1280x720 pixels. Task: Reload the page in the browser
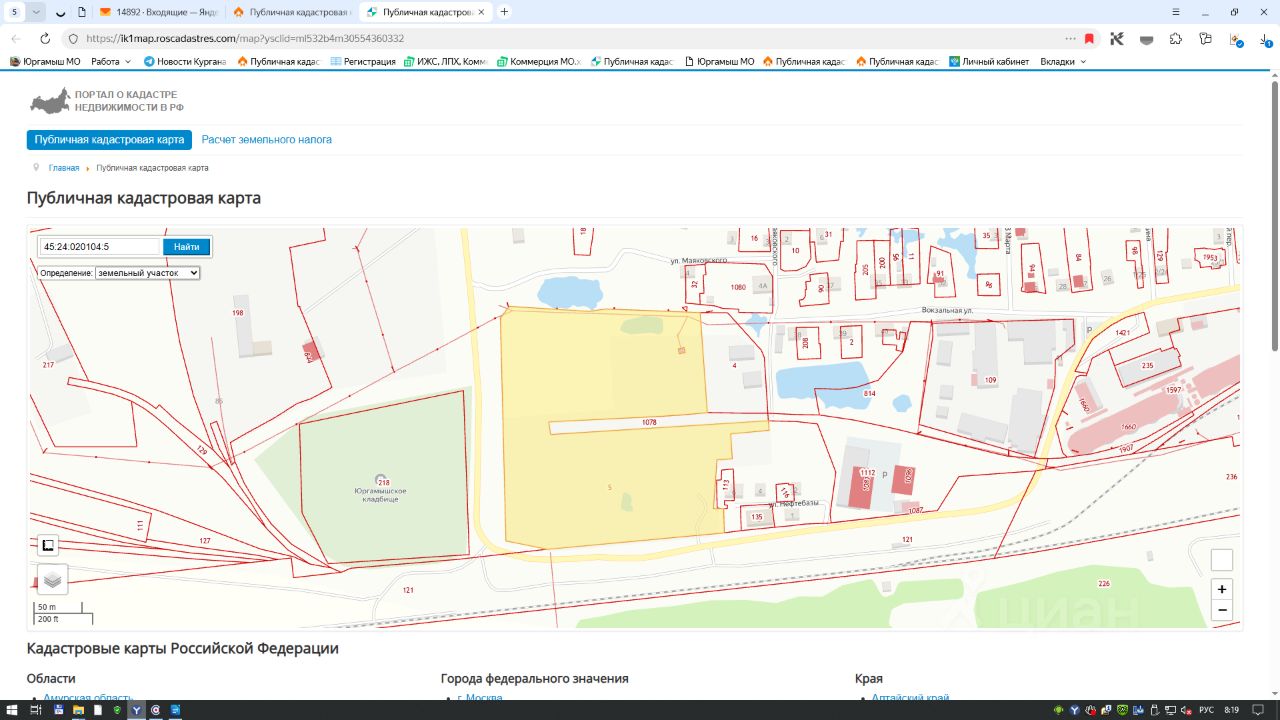click(45, 38)
